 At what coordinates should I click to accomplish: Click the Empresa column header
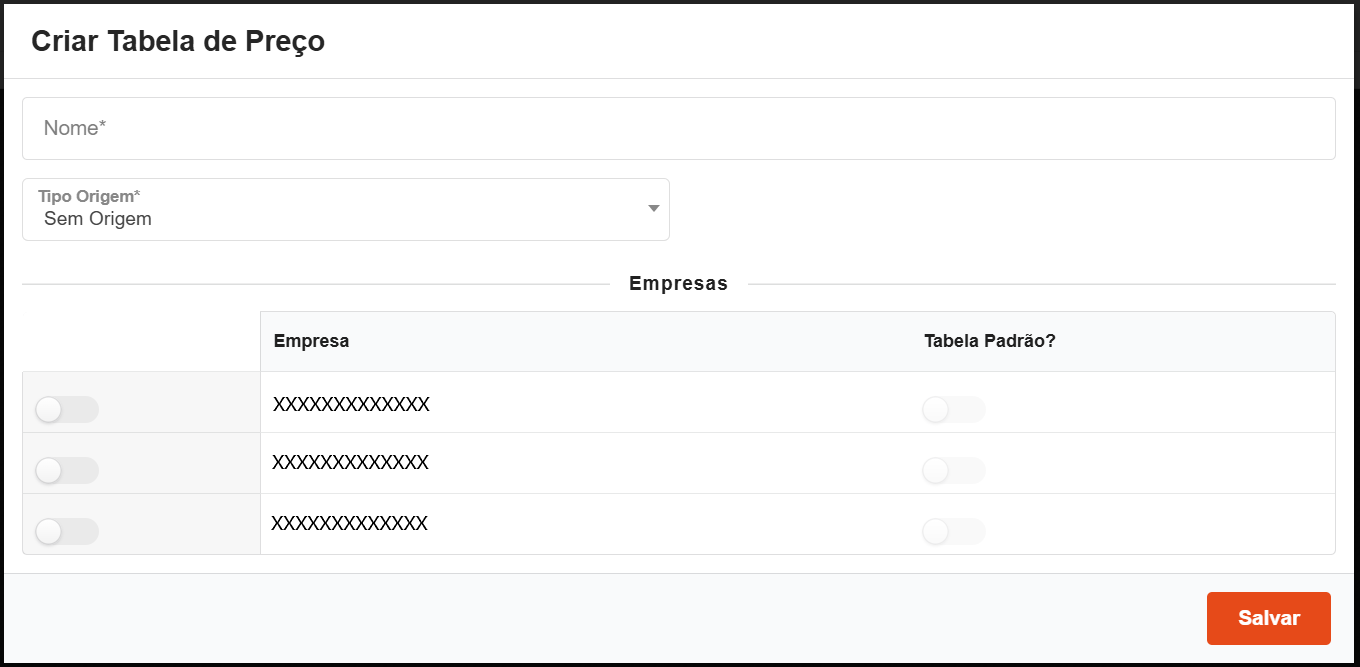311,341
